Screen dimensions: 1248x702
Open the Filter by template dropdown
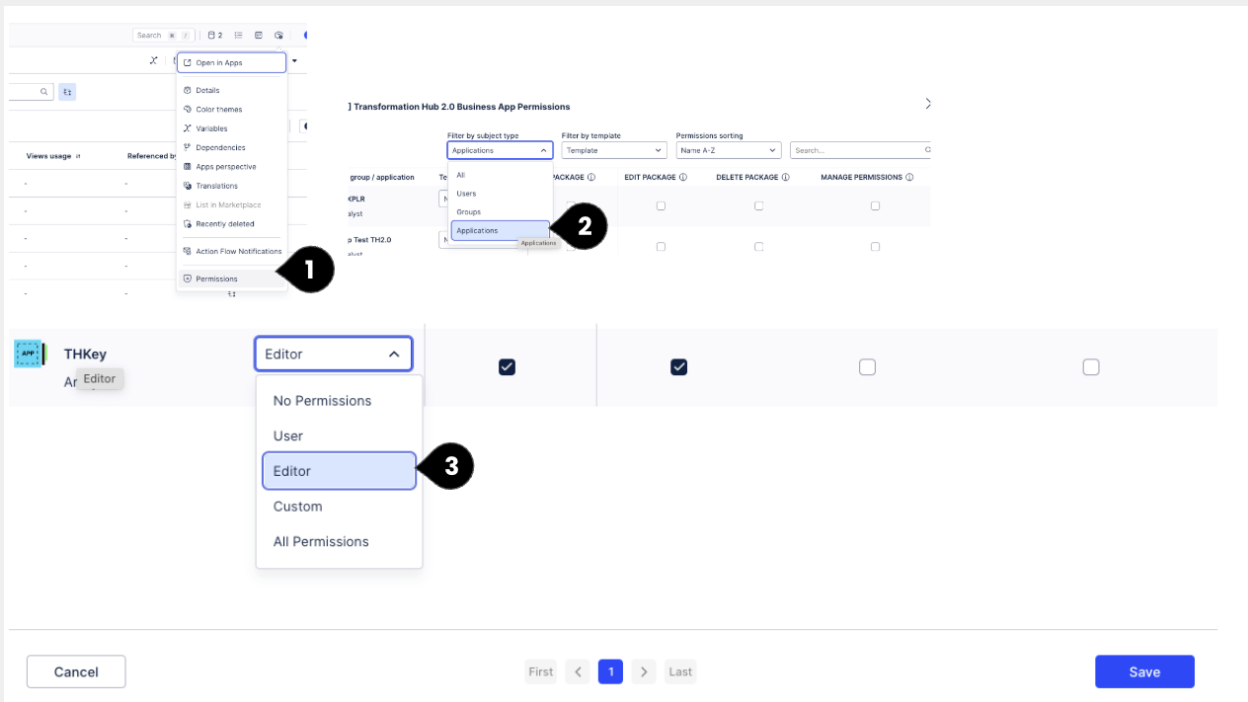(614, 151)
